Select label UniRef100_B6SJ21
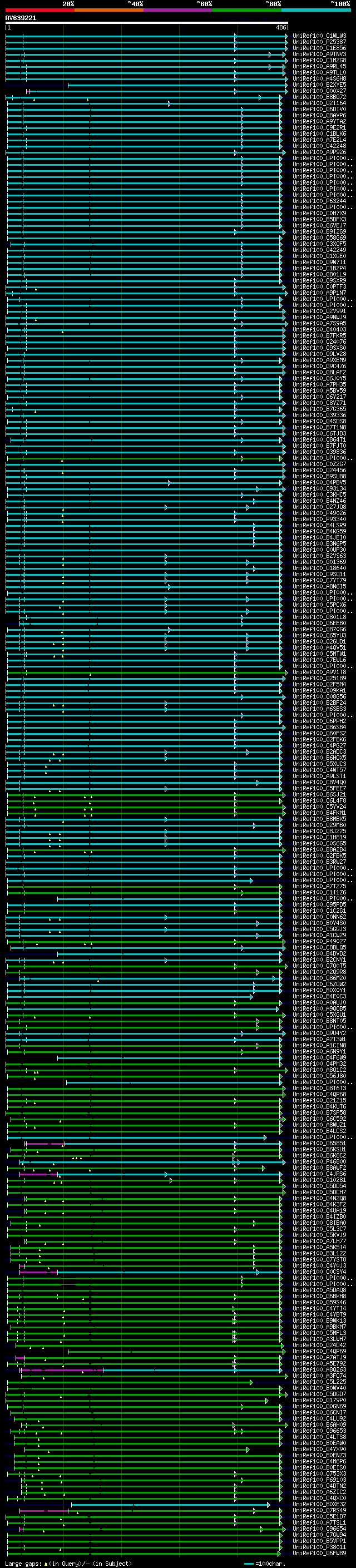This screenshot has width=356, height=1568. click(319, 795)
